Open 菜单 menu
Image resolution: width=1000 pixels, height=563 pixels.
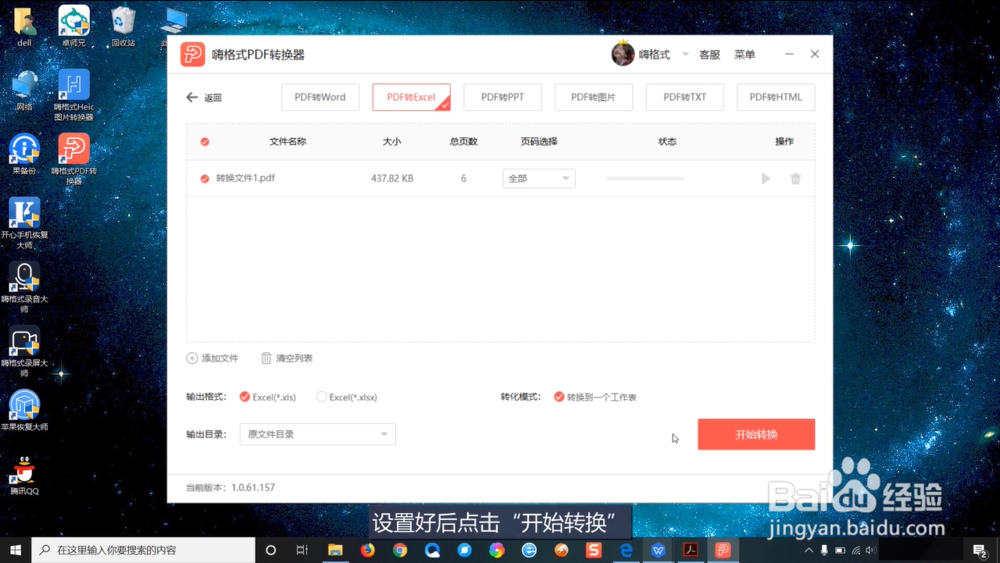744,55
